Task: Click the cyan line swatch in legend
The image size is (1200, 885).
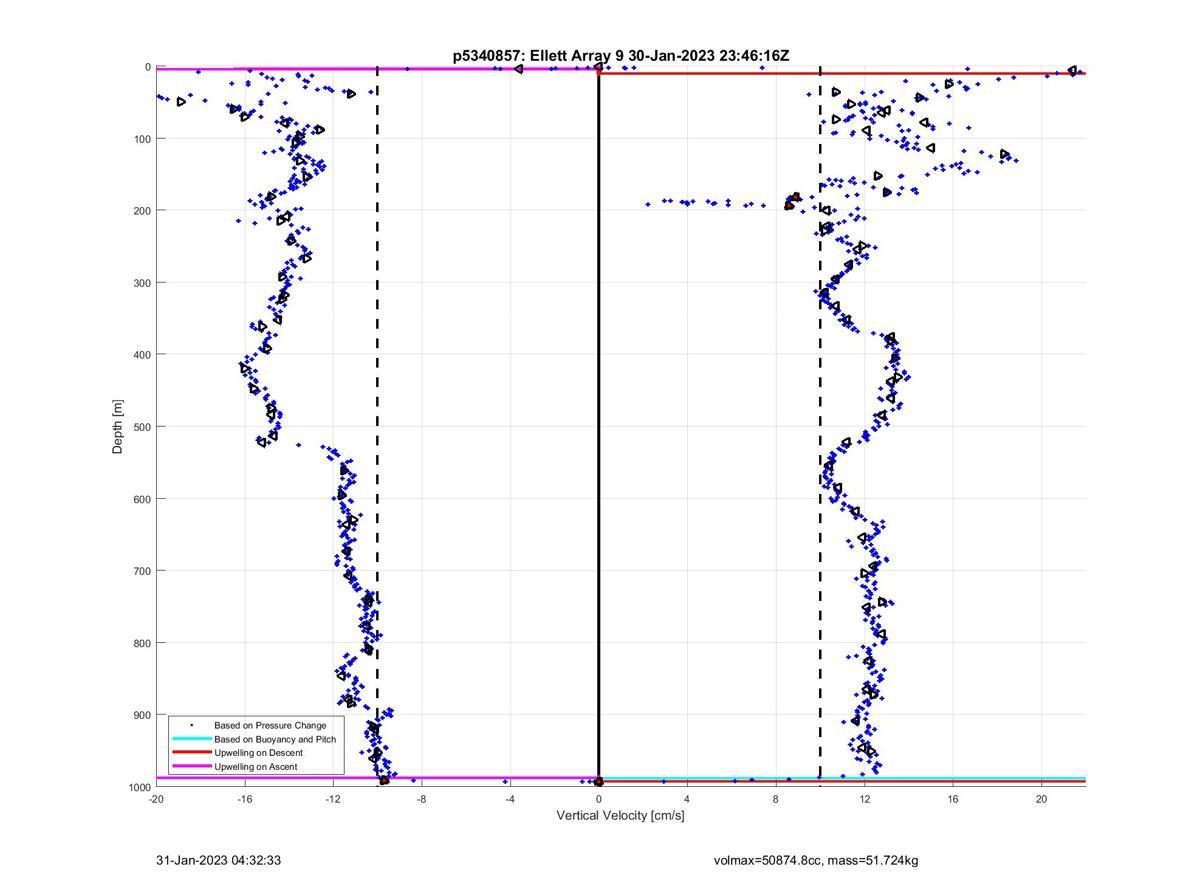Action: point(191,739)
